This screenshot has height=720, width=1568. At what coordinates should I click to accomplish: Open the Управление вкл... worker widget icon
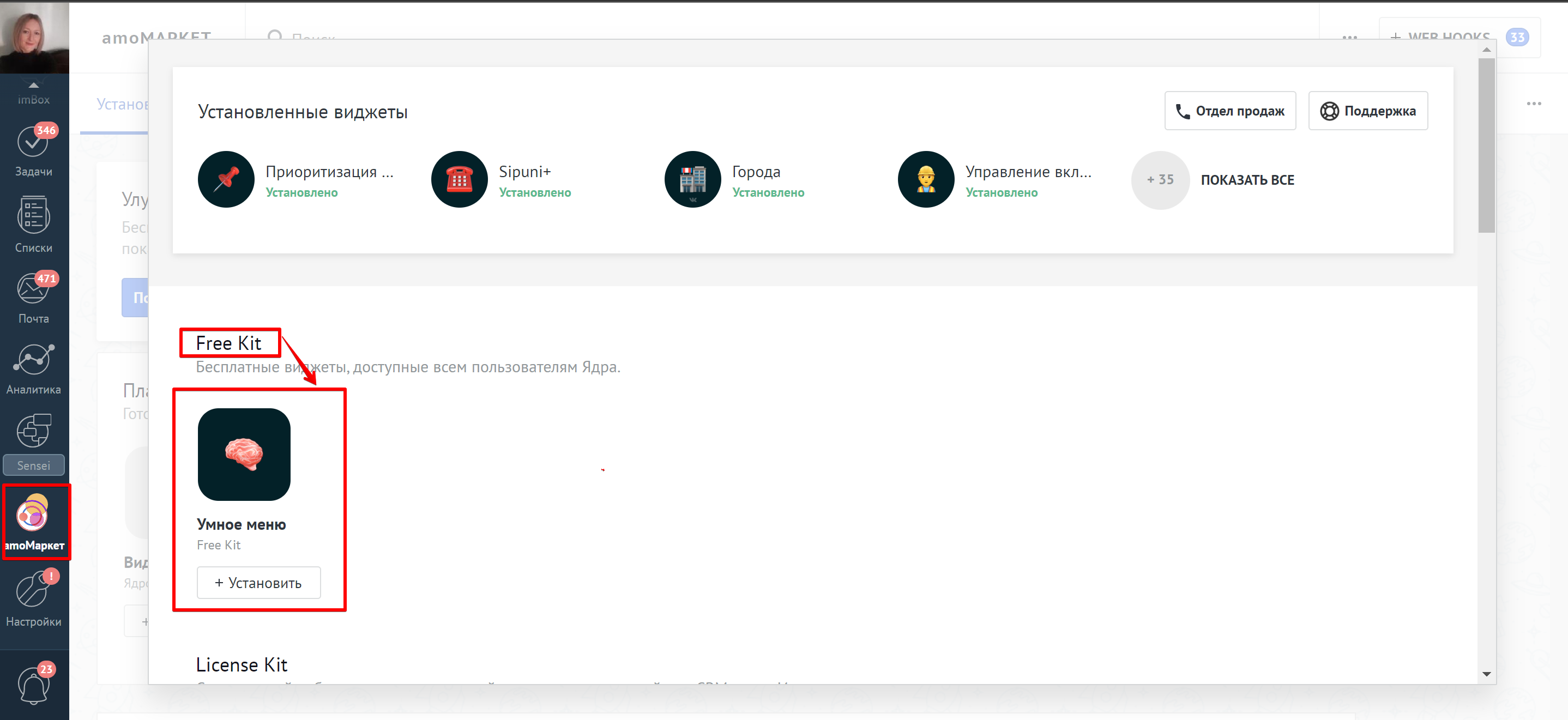pos(925,179)
